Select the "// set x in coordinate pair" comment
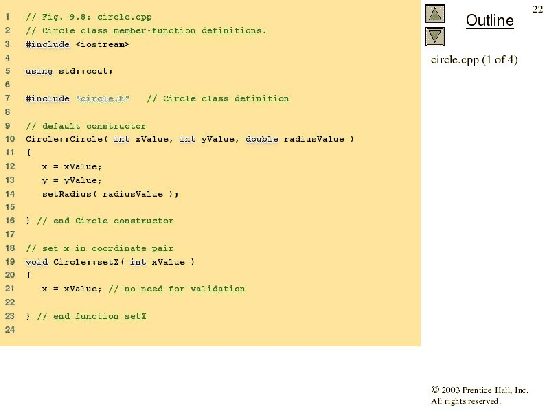Image resolution: width=549 pixels, height=412 pixels. (x=99, y=249)
